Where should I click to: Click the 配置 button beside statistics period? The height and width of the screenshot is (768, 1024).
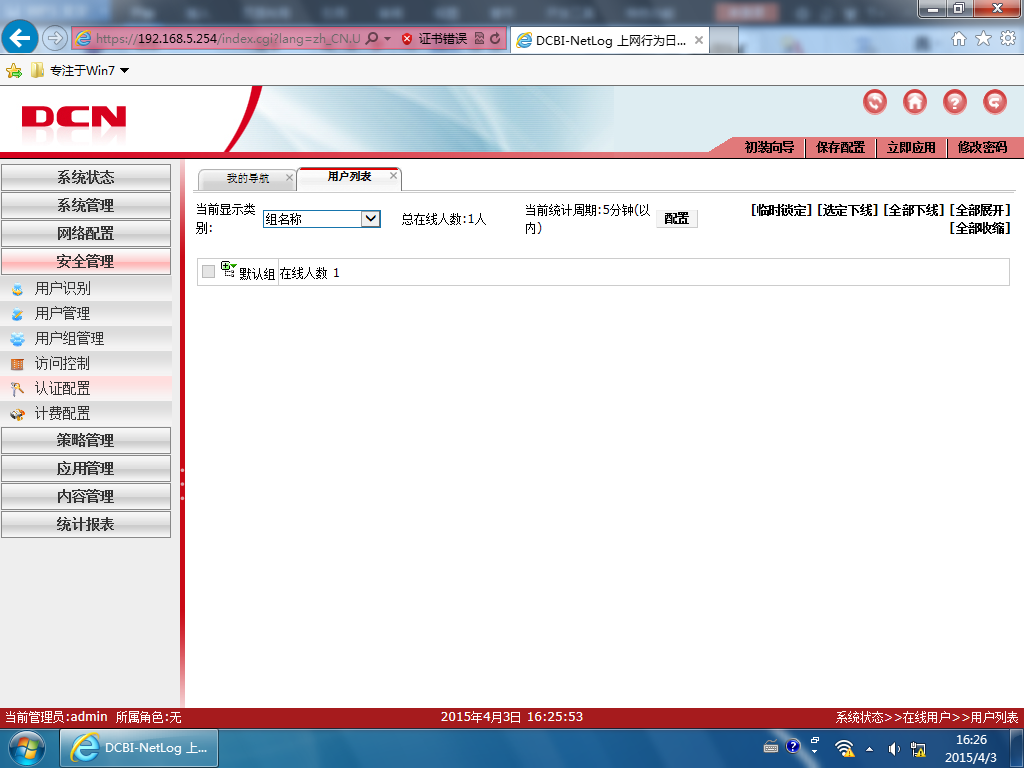pos(677,219)
